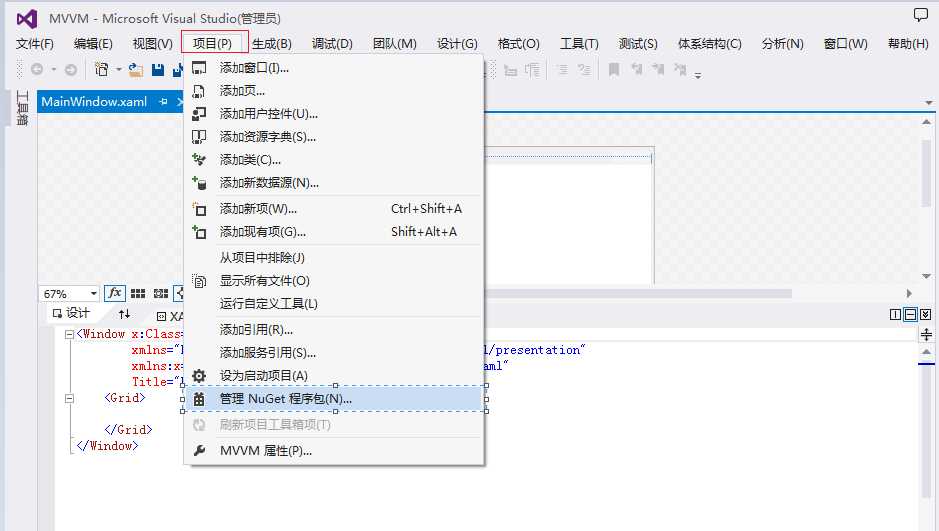This screenshot has width=939, height=531.
Task: Click the XAML editor split bar handle
Action: (926, 334)
